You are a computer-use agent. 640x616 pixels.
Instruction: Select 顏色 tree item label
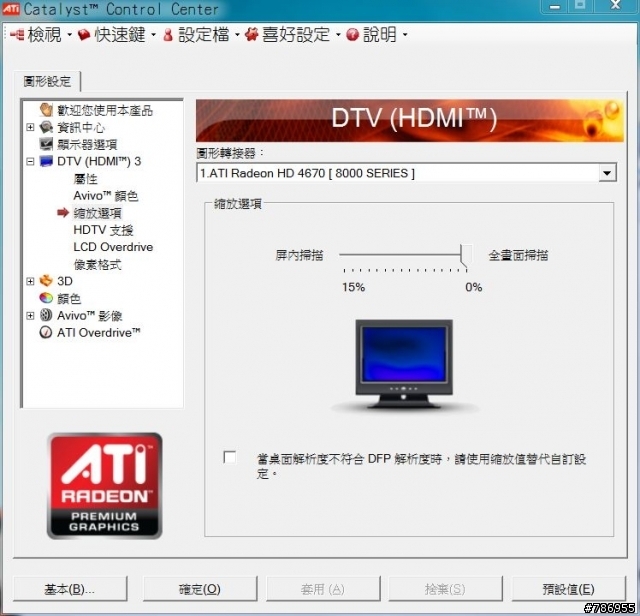click(69, 298)
